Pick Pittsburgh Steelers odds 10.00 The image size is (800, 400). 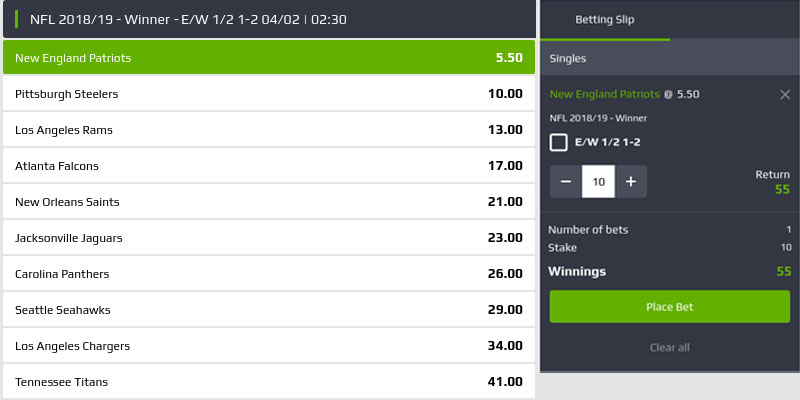(x=268, y=94)
